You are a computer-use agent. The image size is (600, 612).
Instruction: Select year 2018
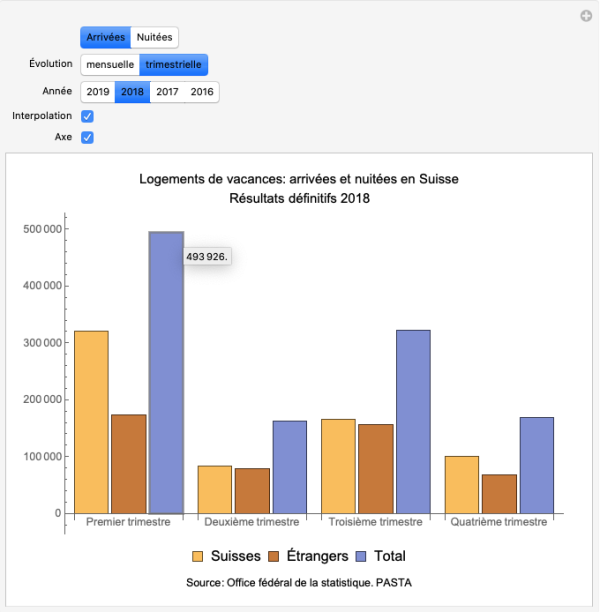tap(132, 91)
